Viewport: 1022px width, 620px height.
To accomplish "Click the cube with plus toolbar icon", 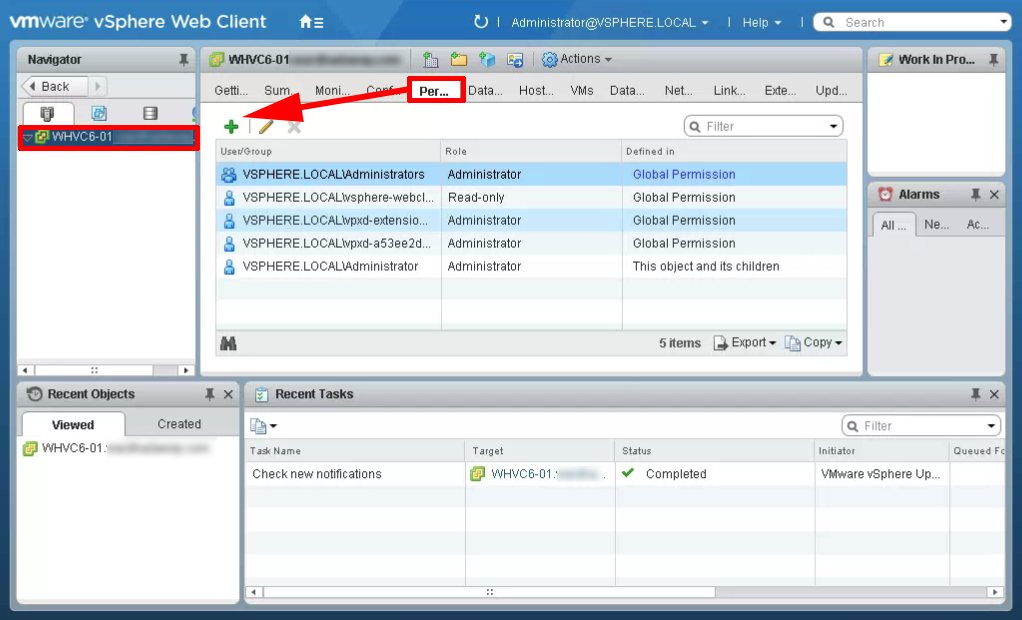I will click(487, 59).
